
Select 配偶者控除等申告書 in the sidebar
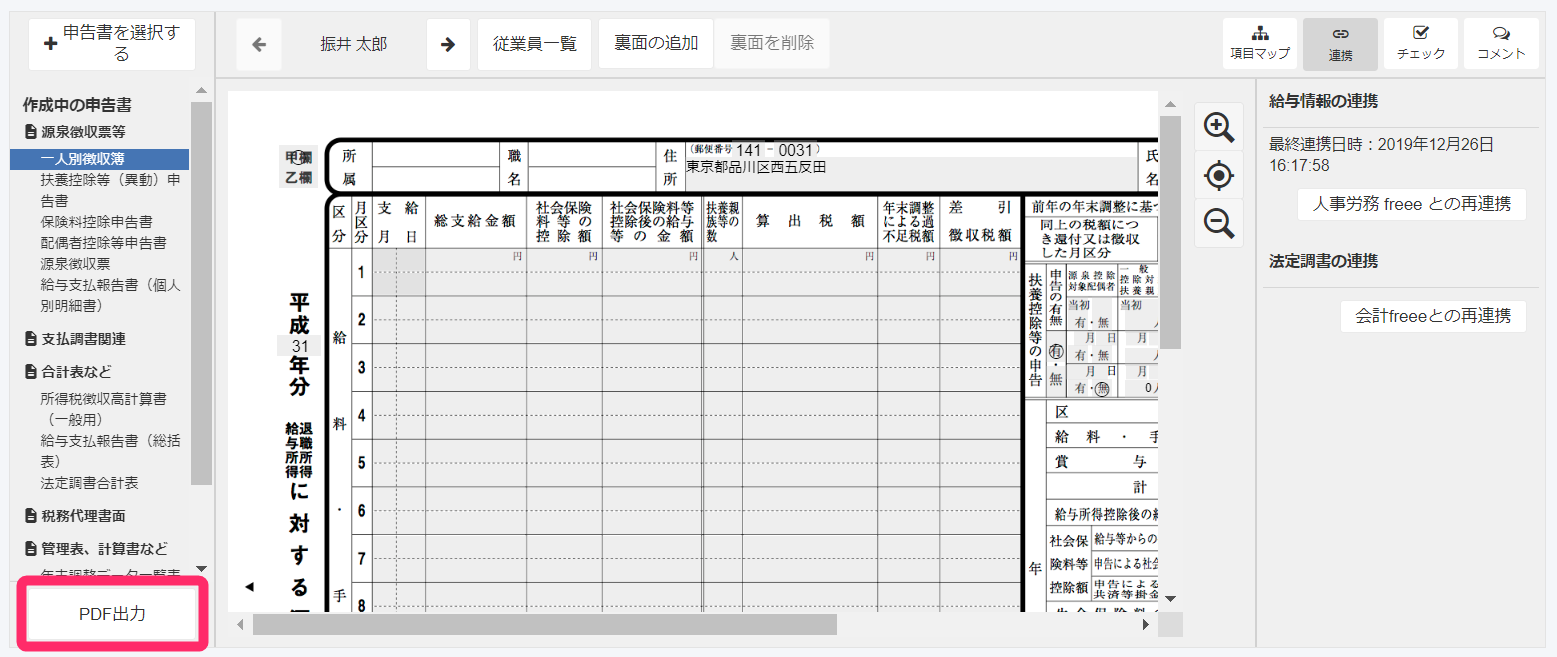(x=103, y=242)
